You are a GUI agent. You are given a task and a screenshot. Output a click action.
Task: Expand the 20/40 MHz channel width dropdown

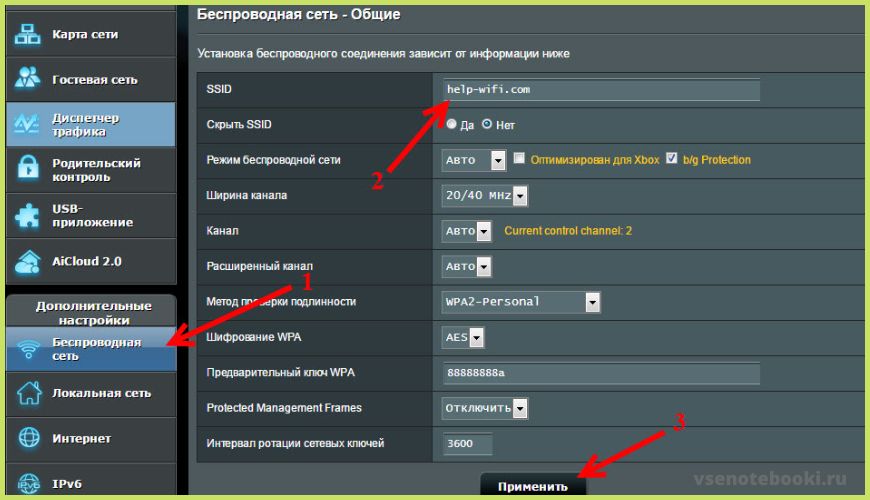484,195
